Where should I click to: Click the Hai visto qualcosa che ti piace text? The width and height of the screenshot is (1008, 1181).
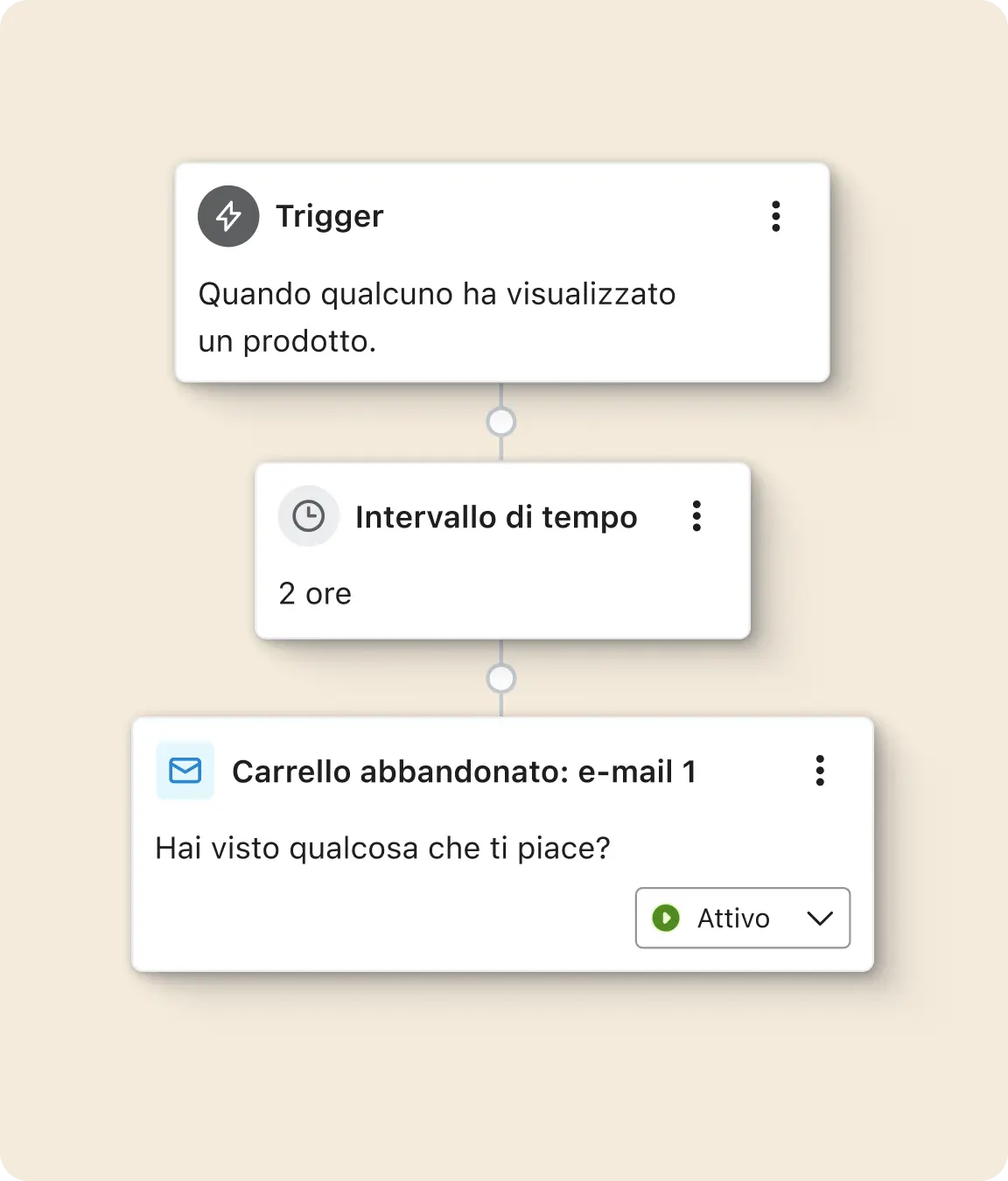click(384, 847)
